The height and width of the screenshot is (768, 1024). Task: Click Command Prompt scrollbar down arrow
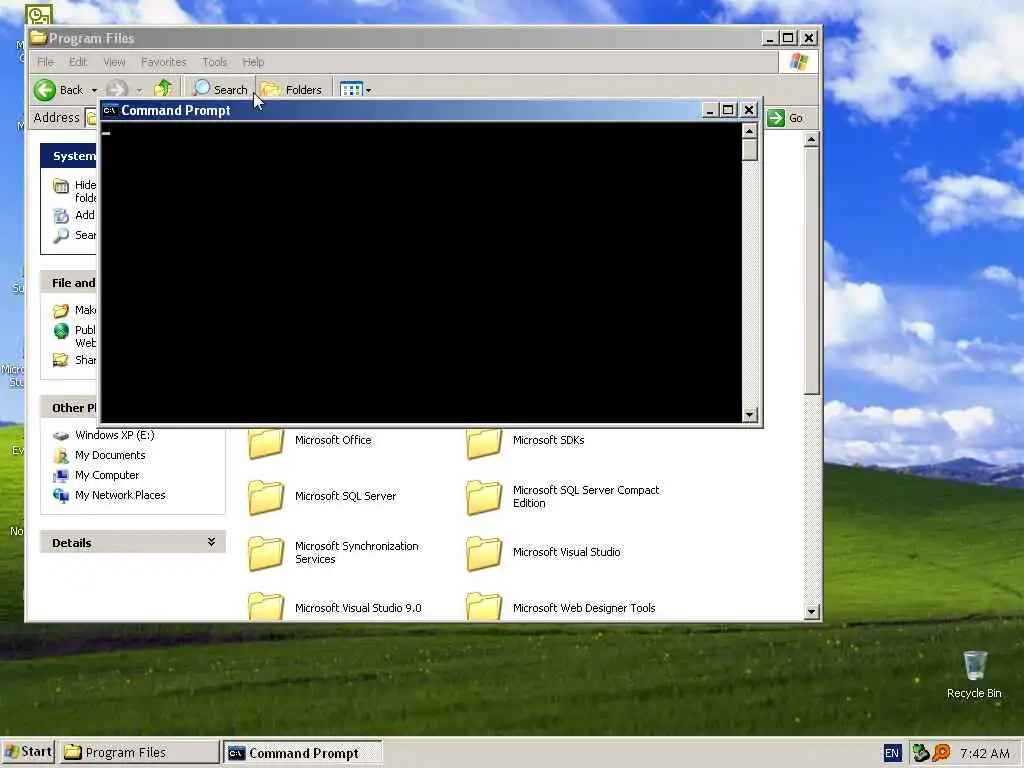tap(750, 414)
